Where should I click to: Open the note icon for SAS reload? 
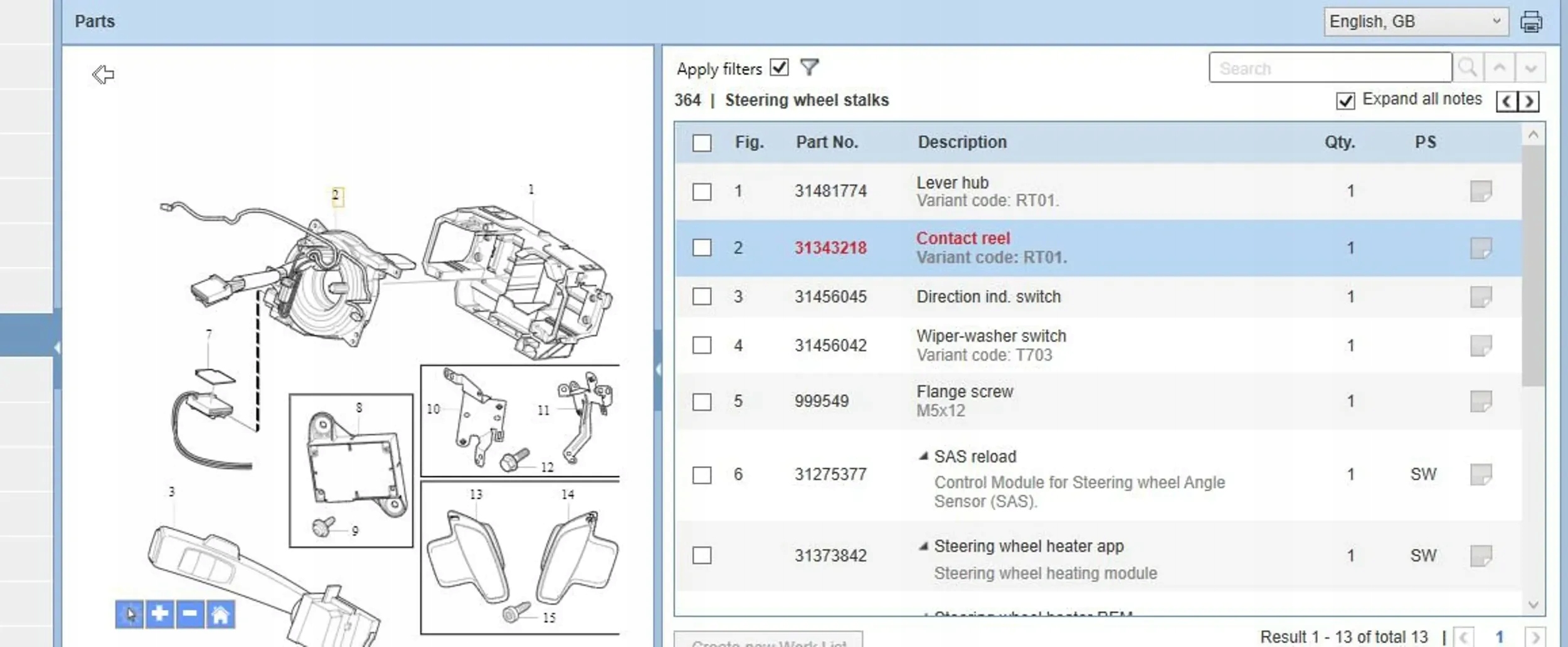1481,474
